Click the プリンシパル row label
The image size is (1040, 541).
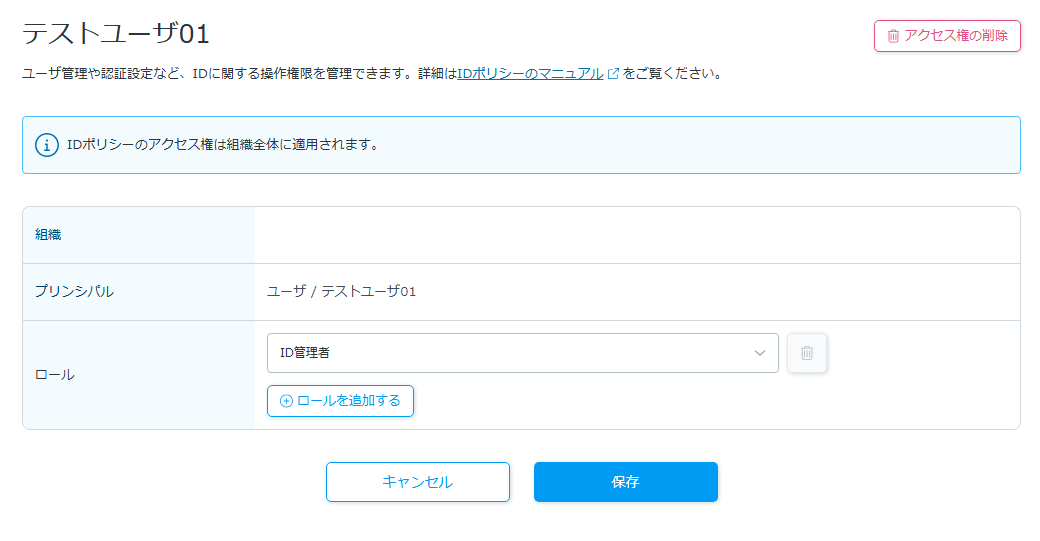click(x=74, y=292)
